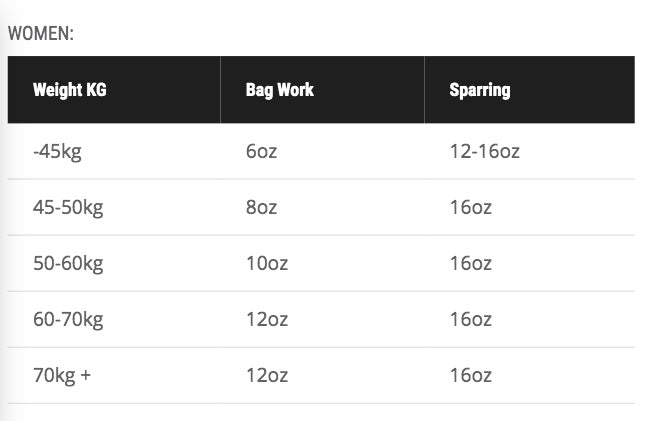
Task: Click the 10oz bag work value
Action: pyautogui.click(x=266, y=264)
